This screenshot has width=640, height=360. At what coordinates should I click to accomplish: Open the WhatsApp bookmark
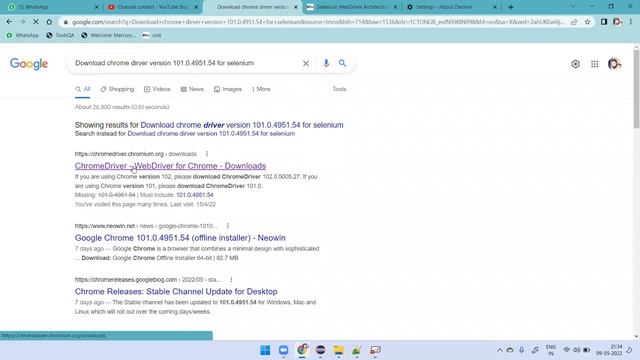22,36
